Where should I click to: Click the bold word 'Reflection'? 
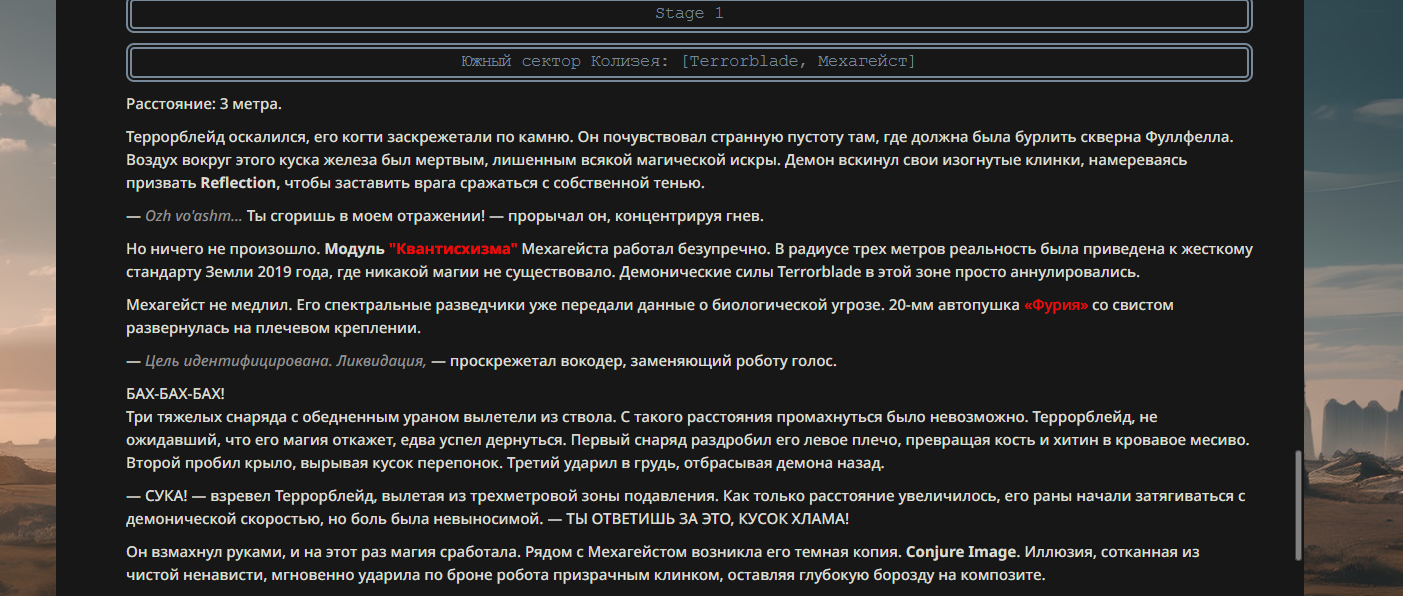click(238, 183)
